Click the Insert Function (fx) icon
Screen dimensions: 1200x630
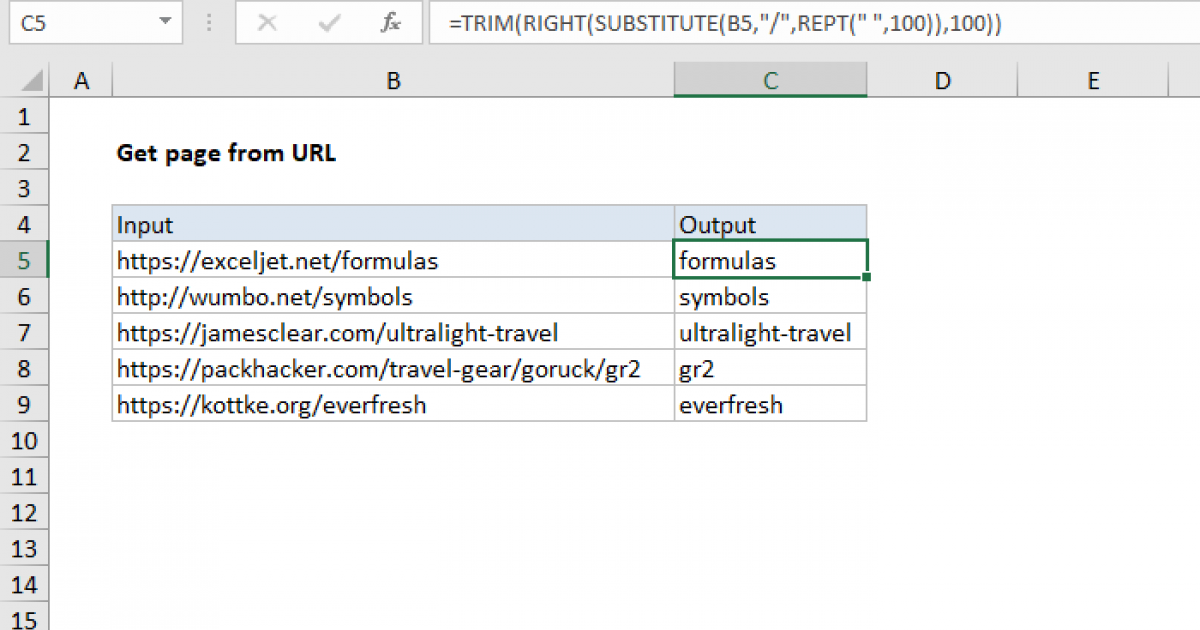pos(391,23)
